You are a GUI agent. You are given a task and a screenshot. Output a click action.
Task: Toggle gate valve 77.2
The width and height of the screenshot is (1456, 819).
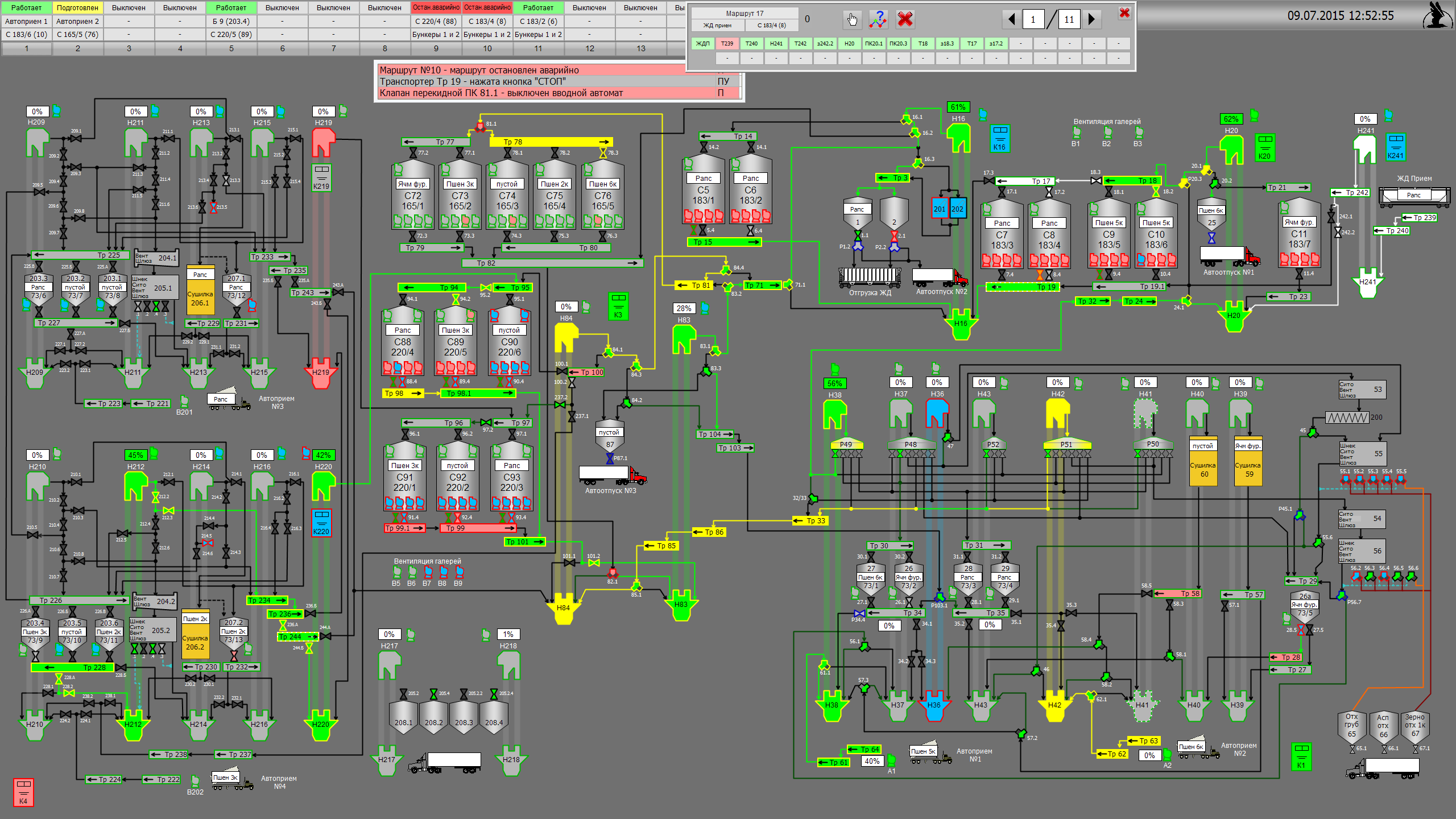pyautogui.click(x=413, y=153)
